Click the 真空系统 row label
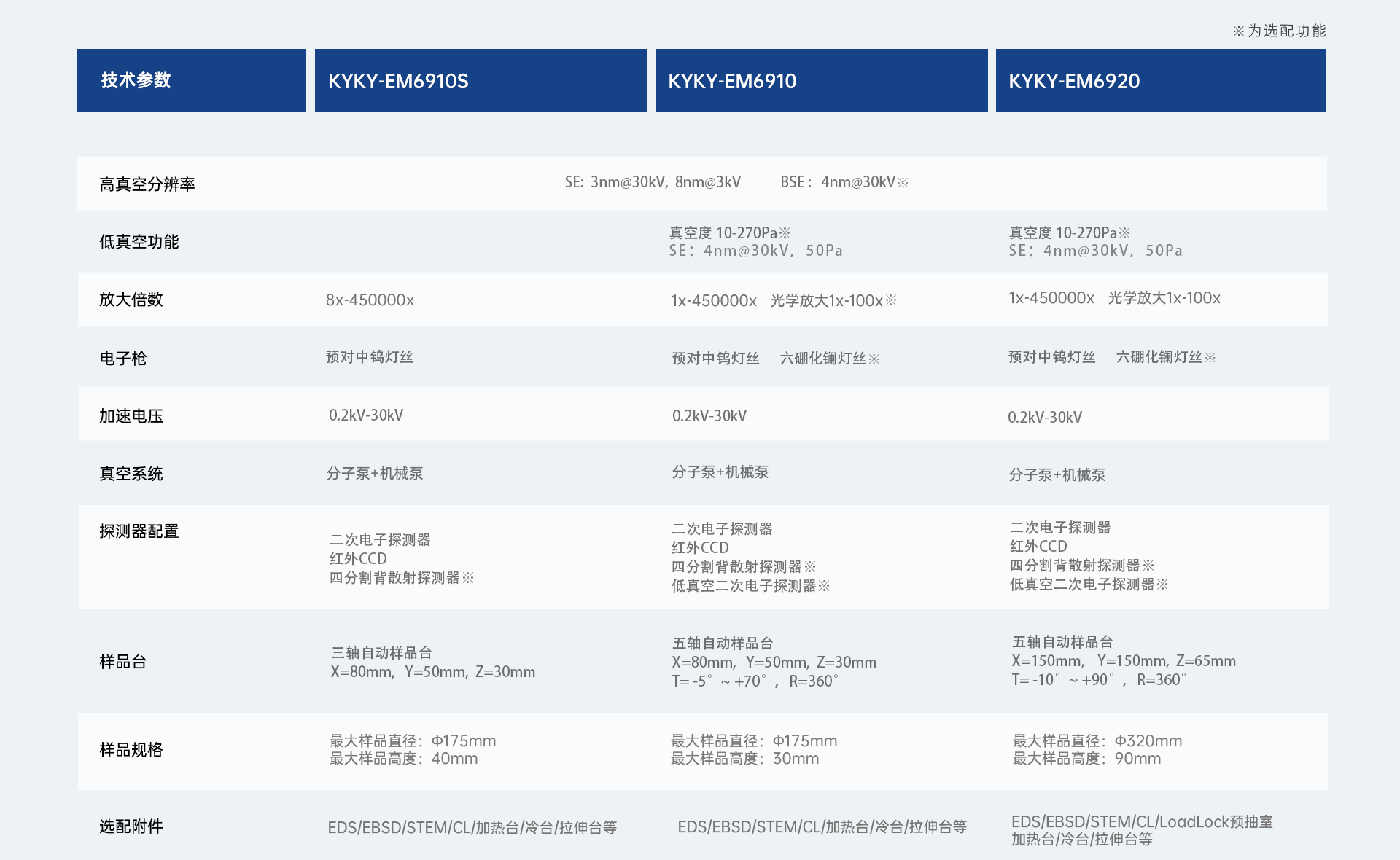The image size is (1400, 860). pyautogui.click(x=131, y=474)
